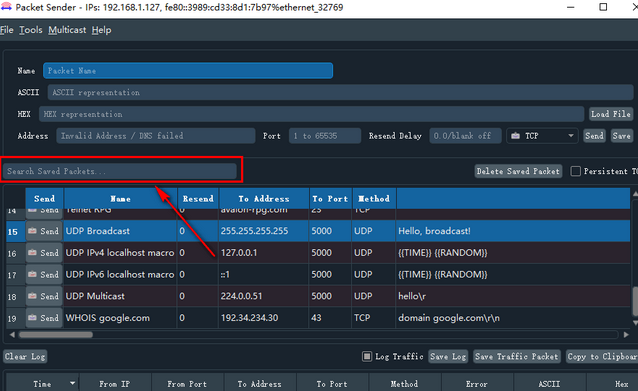The image size is (638, 391).
Task: Sort the traffic log by Time column
Action: (43, 384)
